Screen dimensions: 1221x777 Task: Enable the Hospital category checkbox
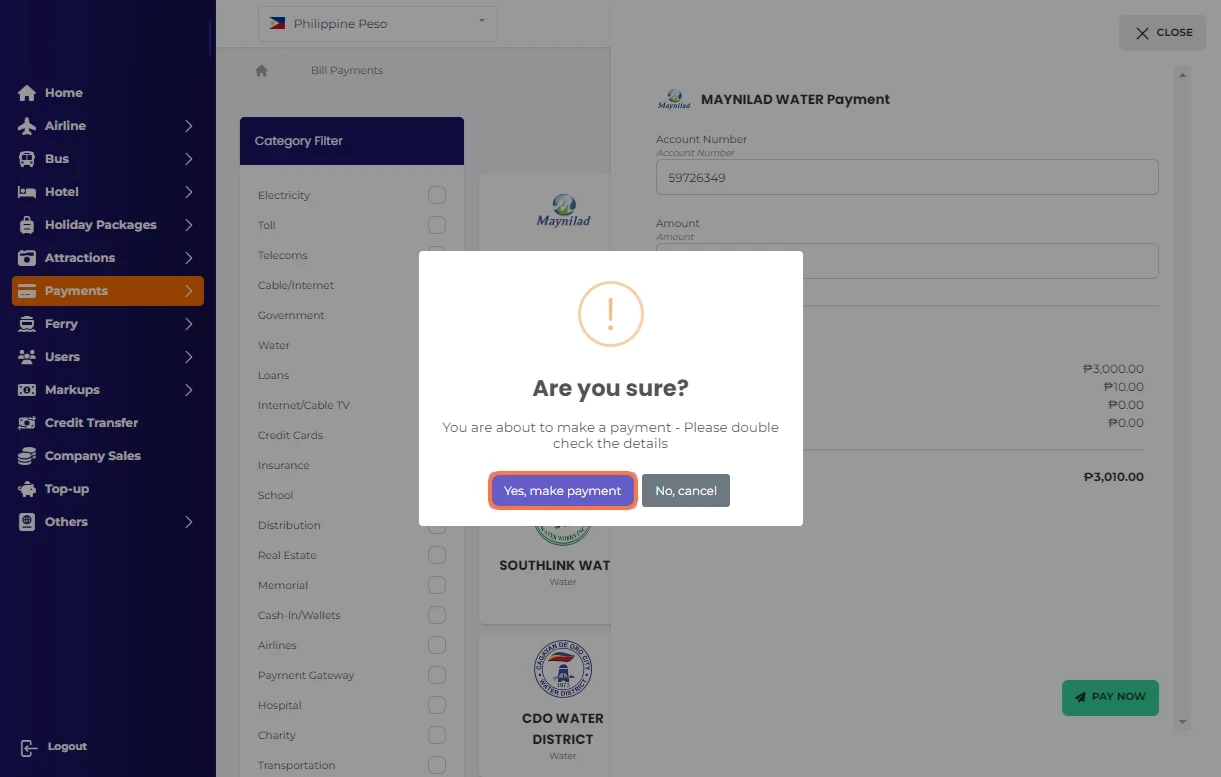437,705
